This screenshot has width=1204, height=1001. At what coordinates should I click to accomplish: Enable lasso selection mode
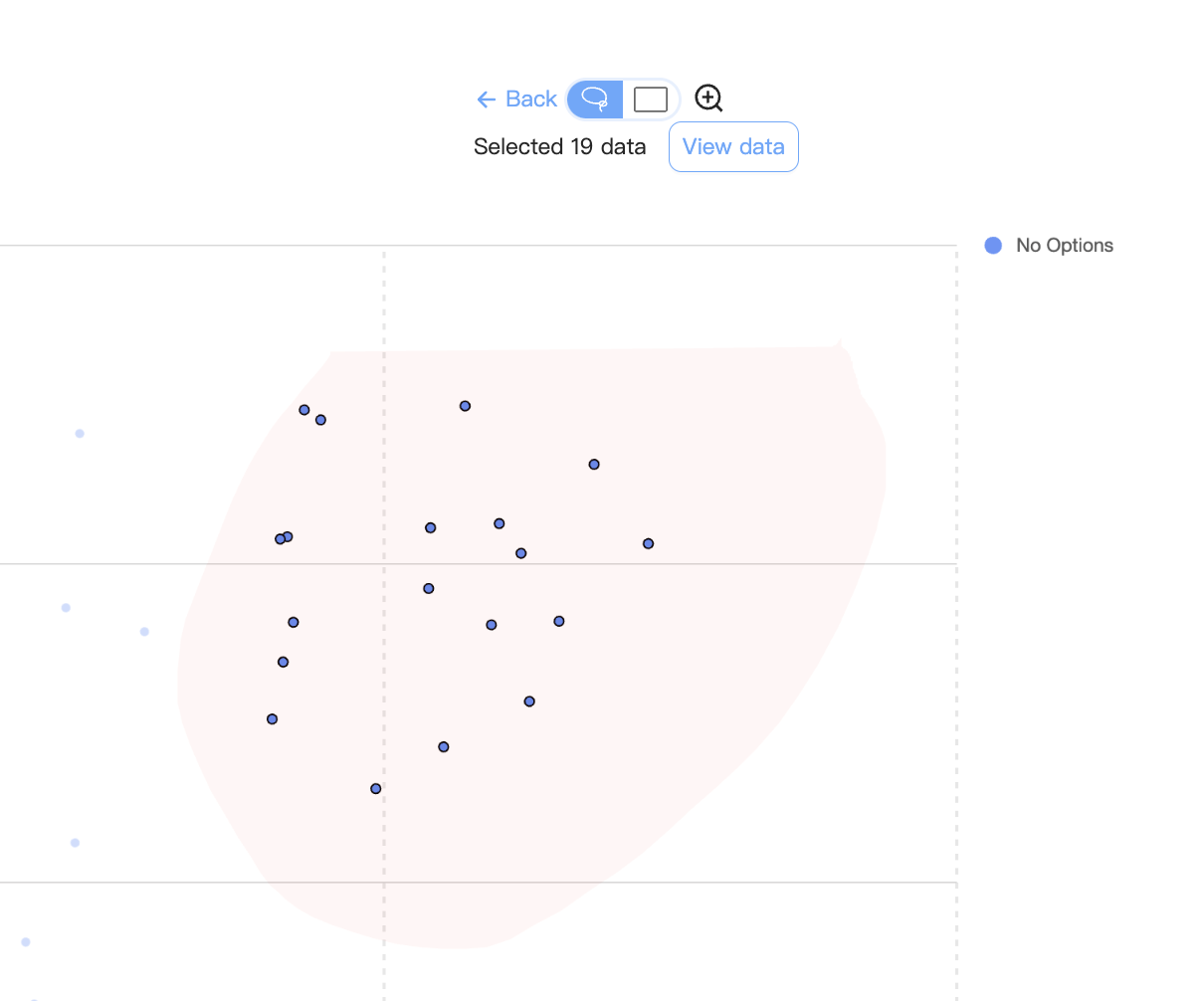coord(595,100)
